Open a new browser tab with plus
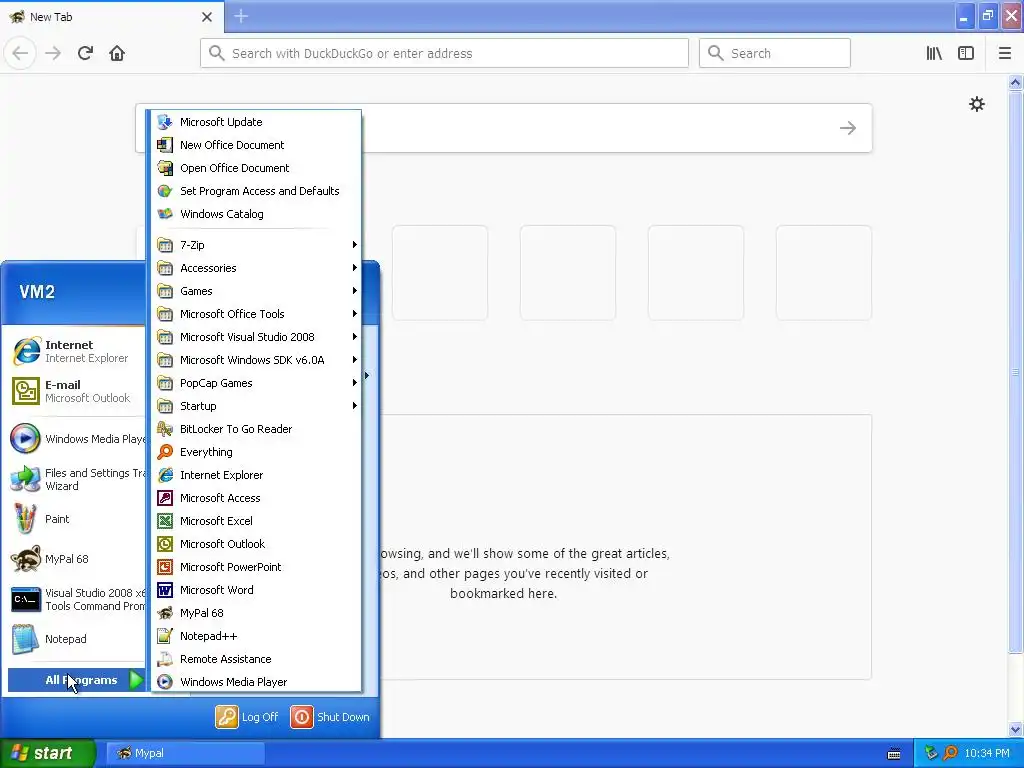This screenshot has width=1024, height=768. coord(241,16)
